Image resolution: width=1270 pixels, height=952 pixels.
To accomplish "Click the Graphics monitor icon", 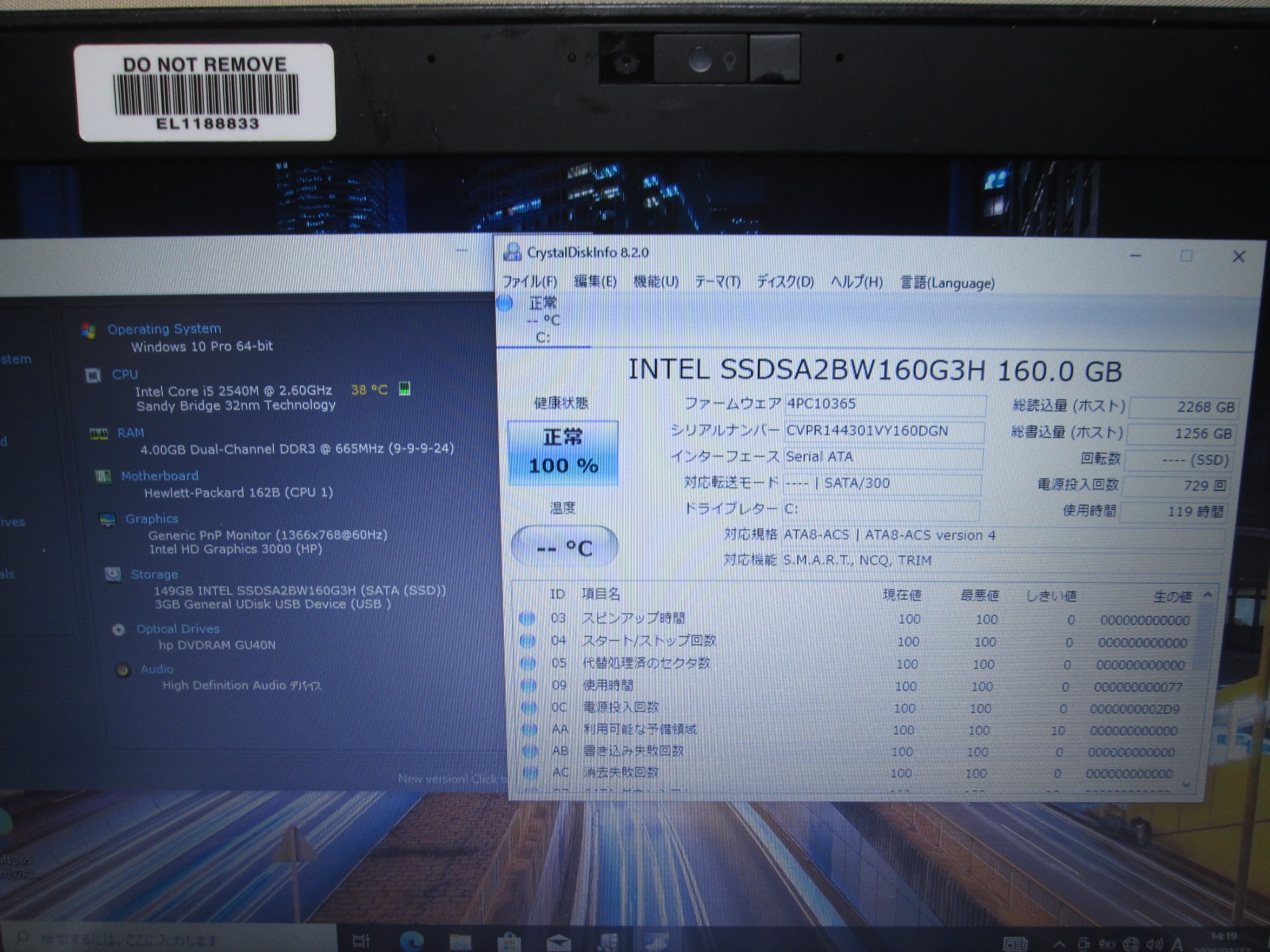I will (107, 520).
